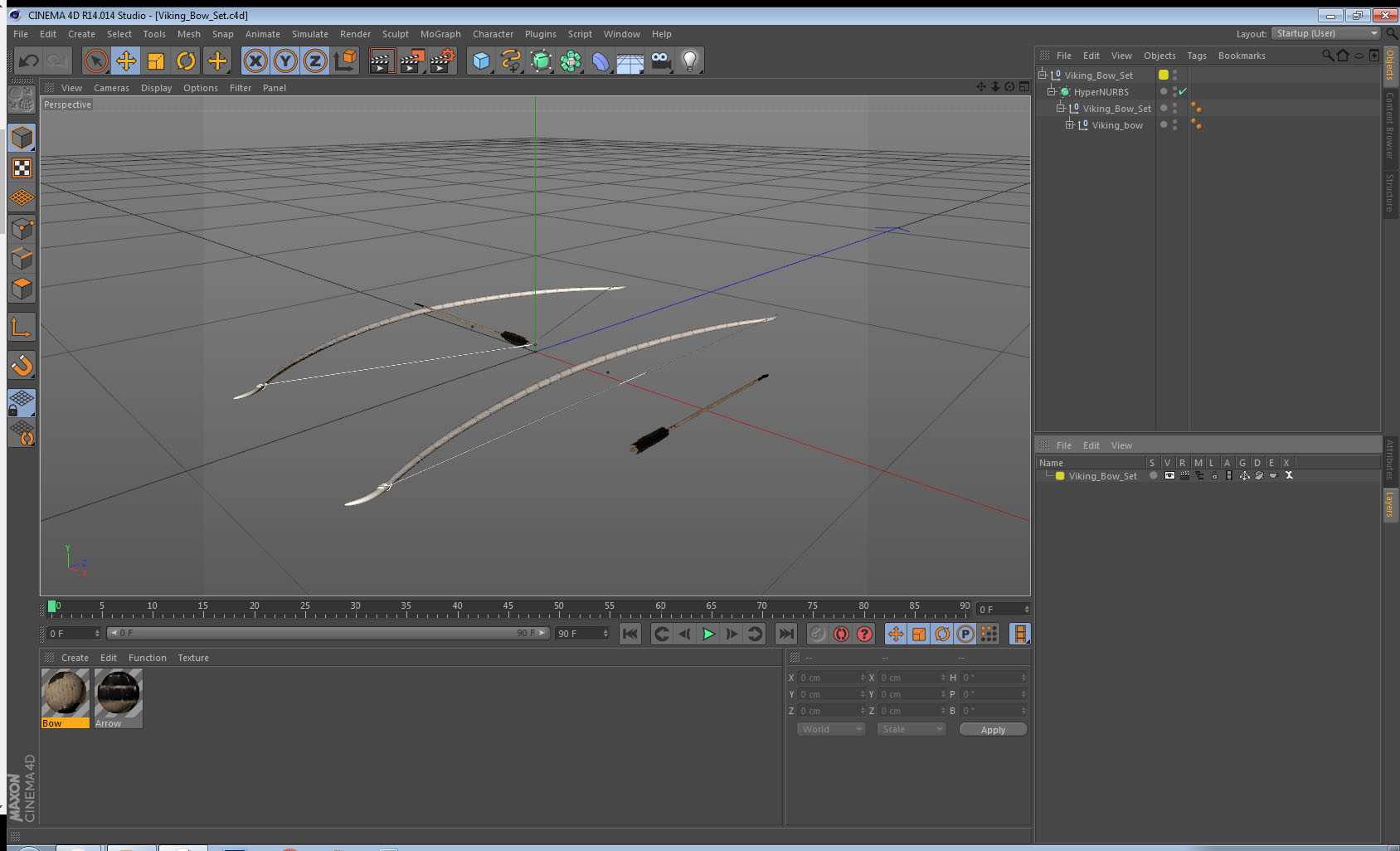Image resolution: width=1400 pixels, height=851 pixels.
Task: Click the Undo arrow icon
Action: [x=28, y=61]
